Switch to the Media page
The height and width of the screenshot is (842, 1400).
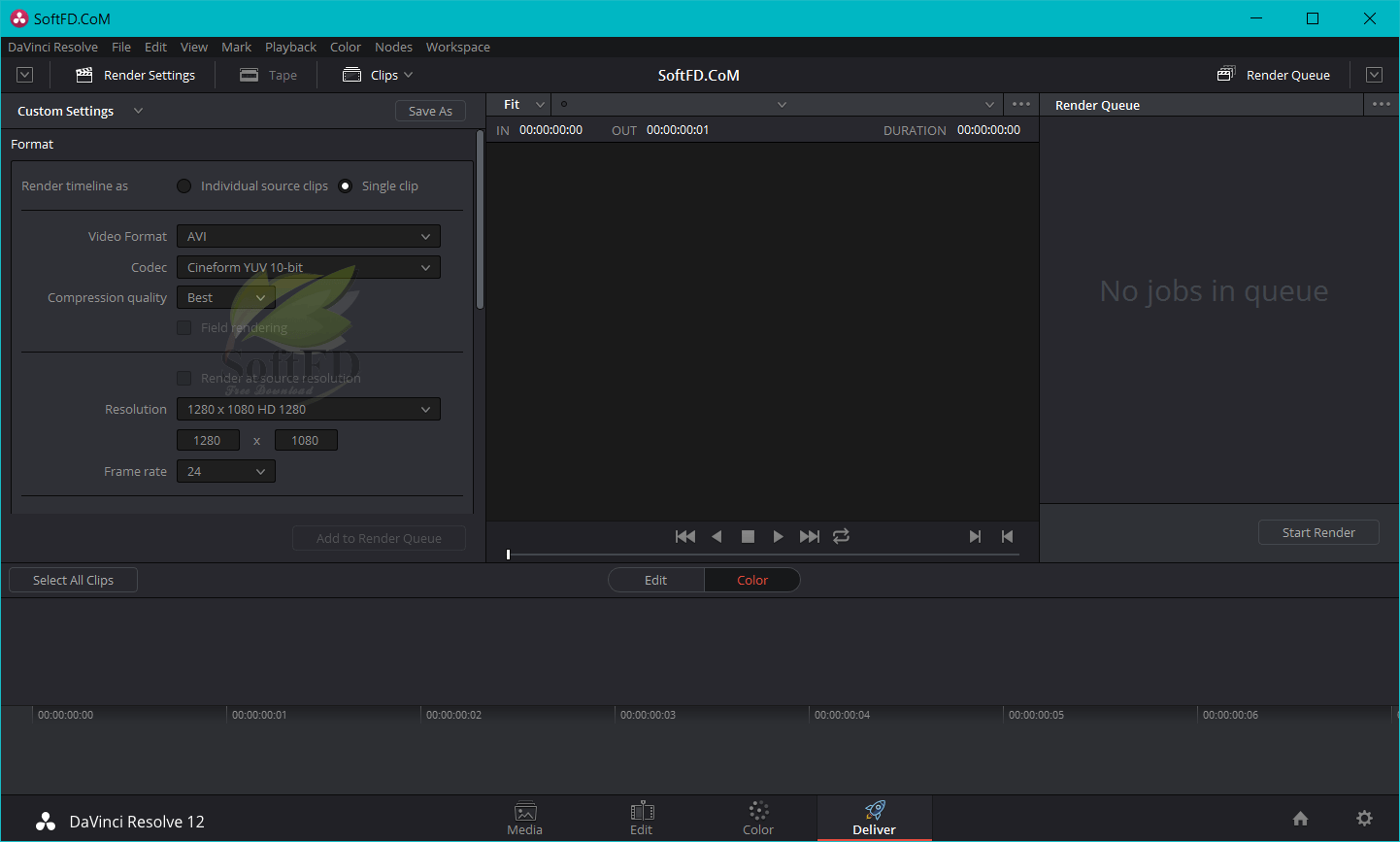pyautogui.click(x=525, y=819)
